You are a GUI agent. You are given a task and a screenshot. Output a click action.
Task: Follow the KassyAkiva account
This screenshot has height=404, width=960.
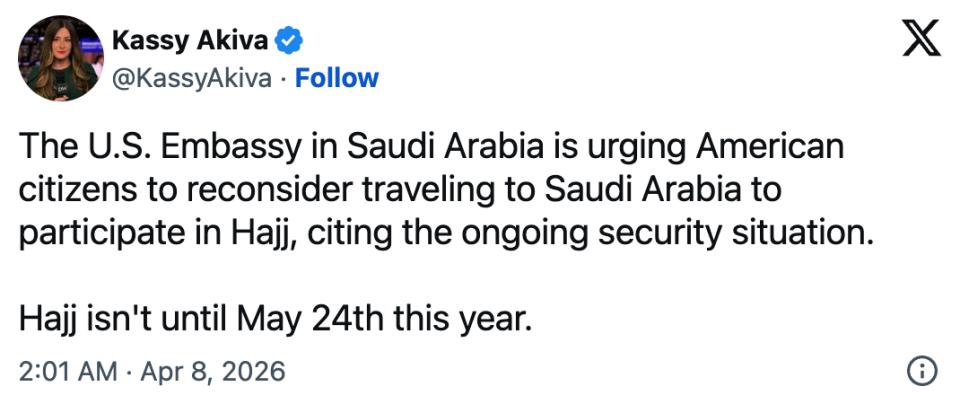point(337,78)
